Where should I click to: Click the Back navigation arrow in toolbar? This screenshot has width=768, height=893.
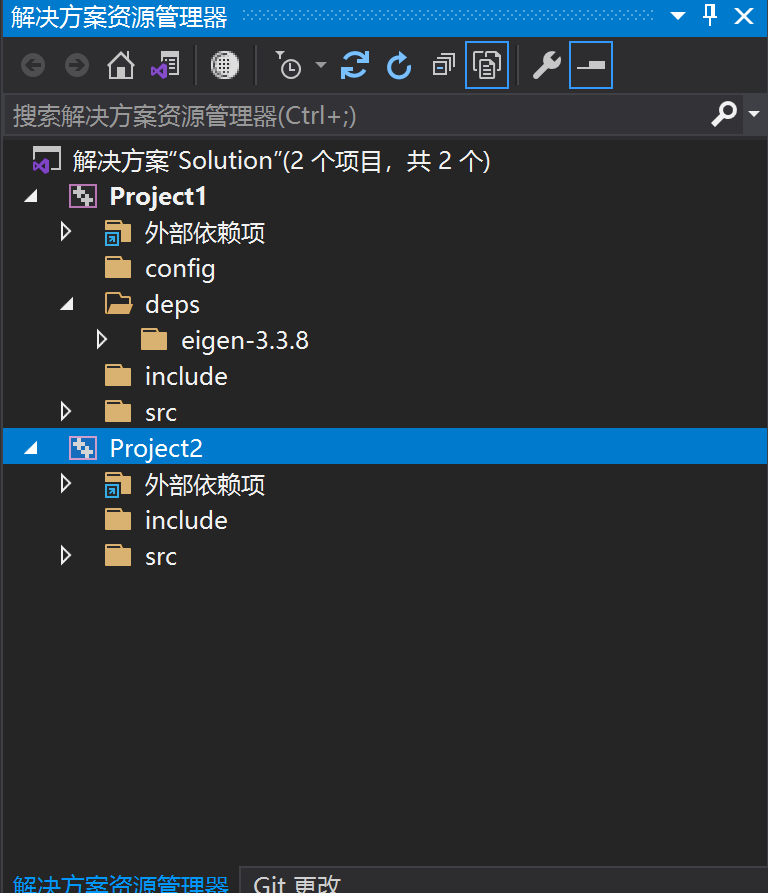point(33,65)
